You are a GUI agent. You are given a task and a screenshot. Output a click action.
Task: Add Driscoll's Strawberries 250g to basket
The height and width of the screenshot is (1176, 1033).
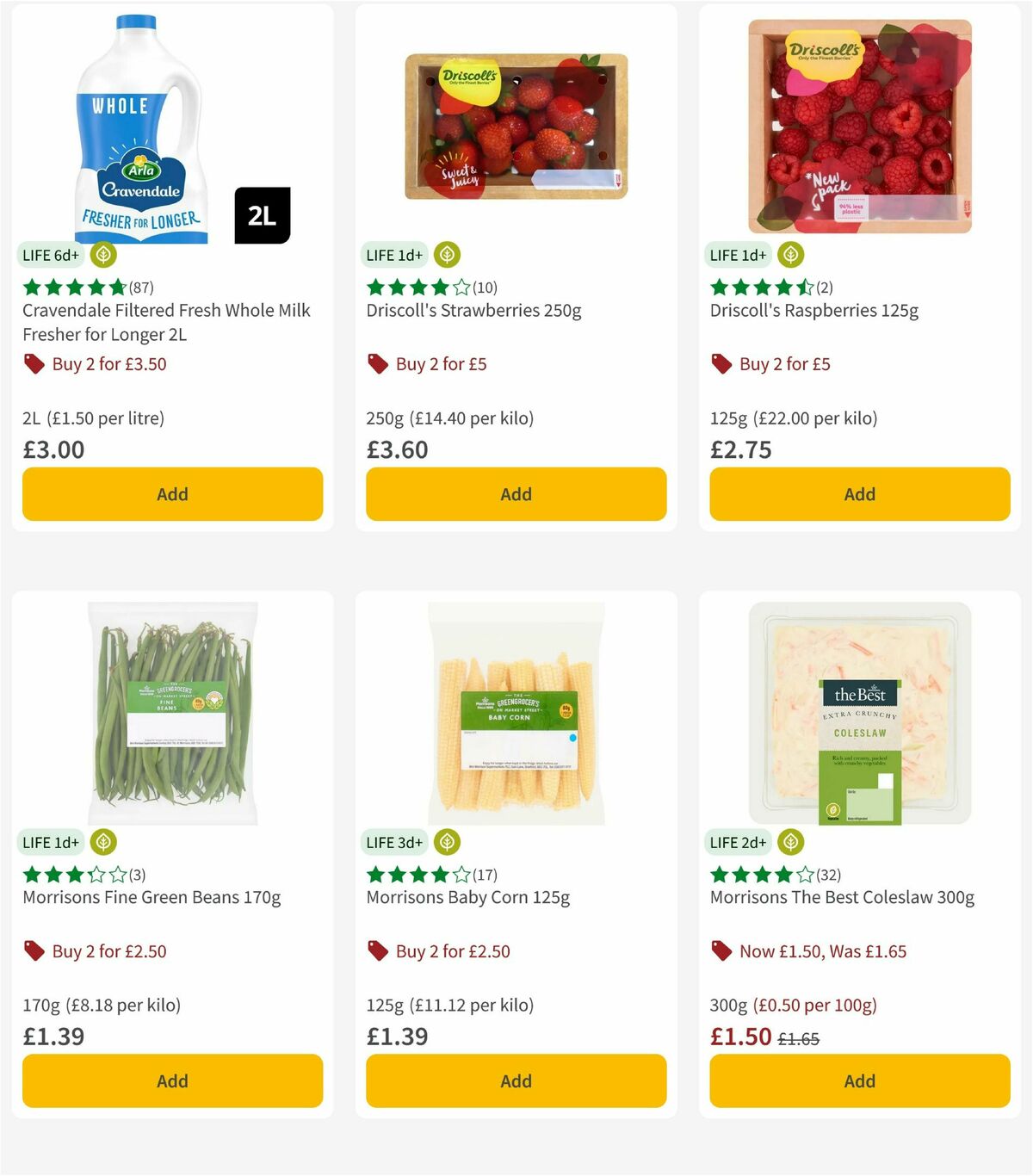coord(516,493)
